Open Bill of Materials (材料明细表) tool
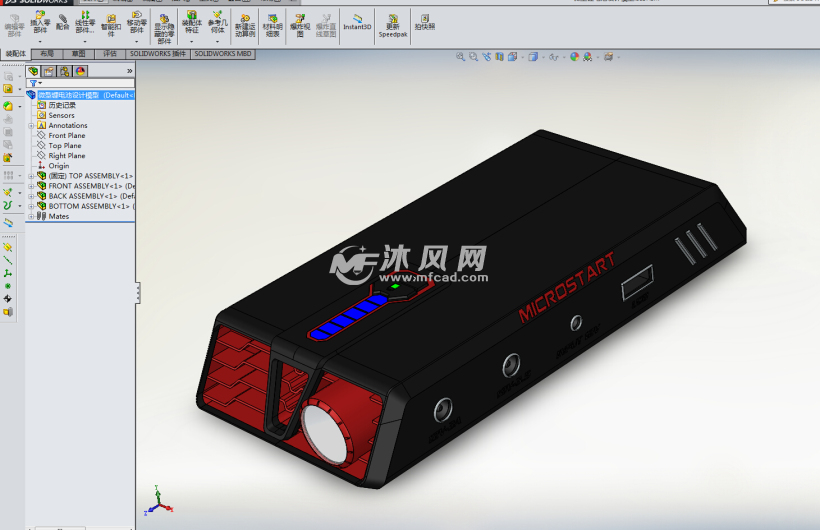The width and height of the screenshot is (820, 530). click(272, 26)
